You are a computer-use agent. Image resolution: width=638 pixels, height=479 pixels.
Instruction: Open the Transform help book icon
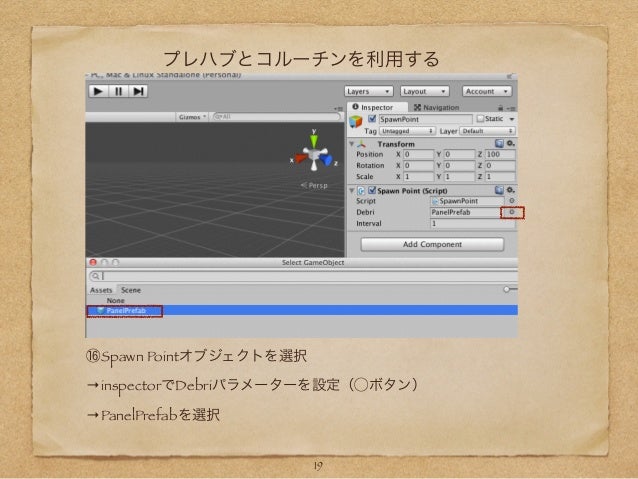click(x=499, y=144)
